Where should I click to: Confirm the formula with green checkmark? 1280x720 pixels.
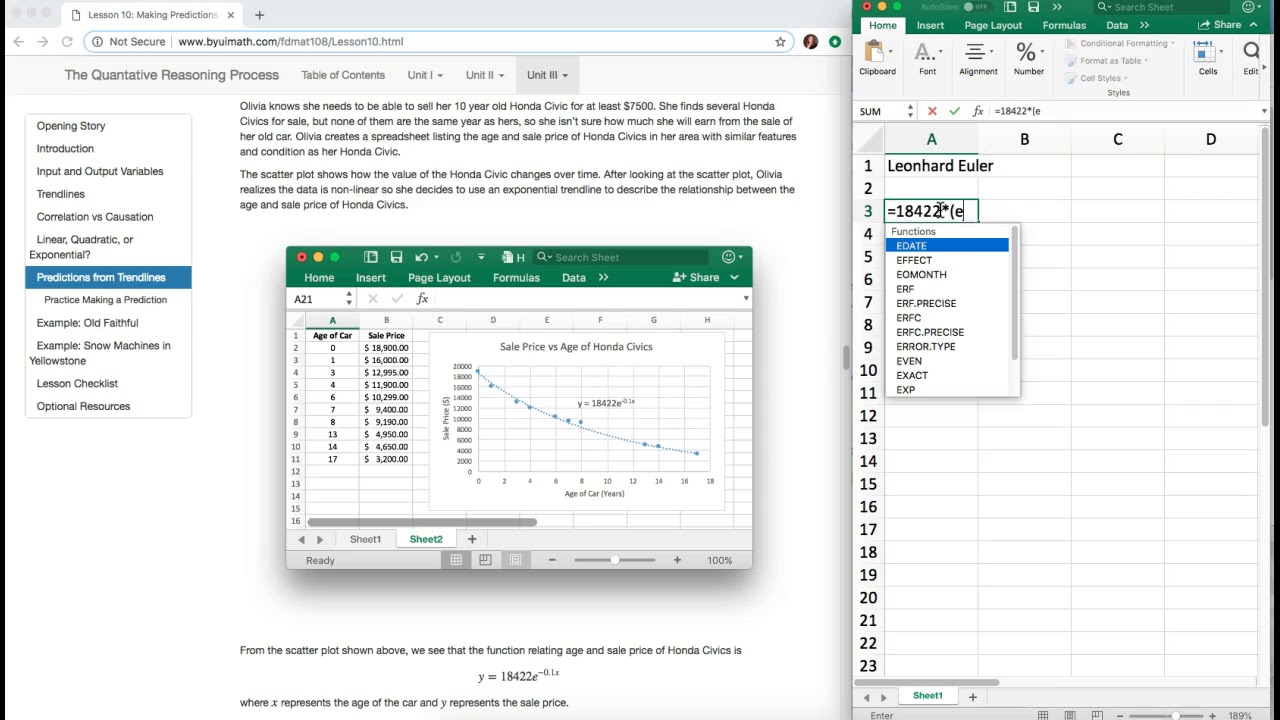click(954, 111)
